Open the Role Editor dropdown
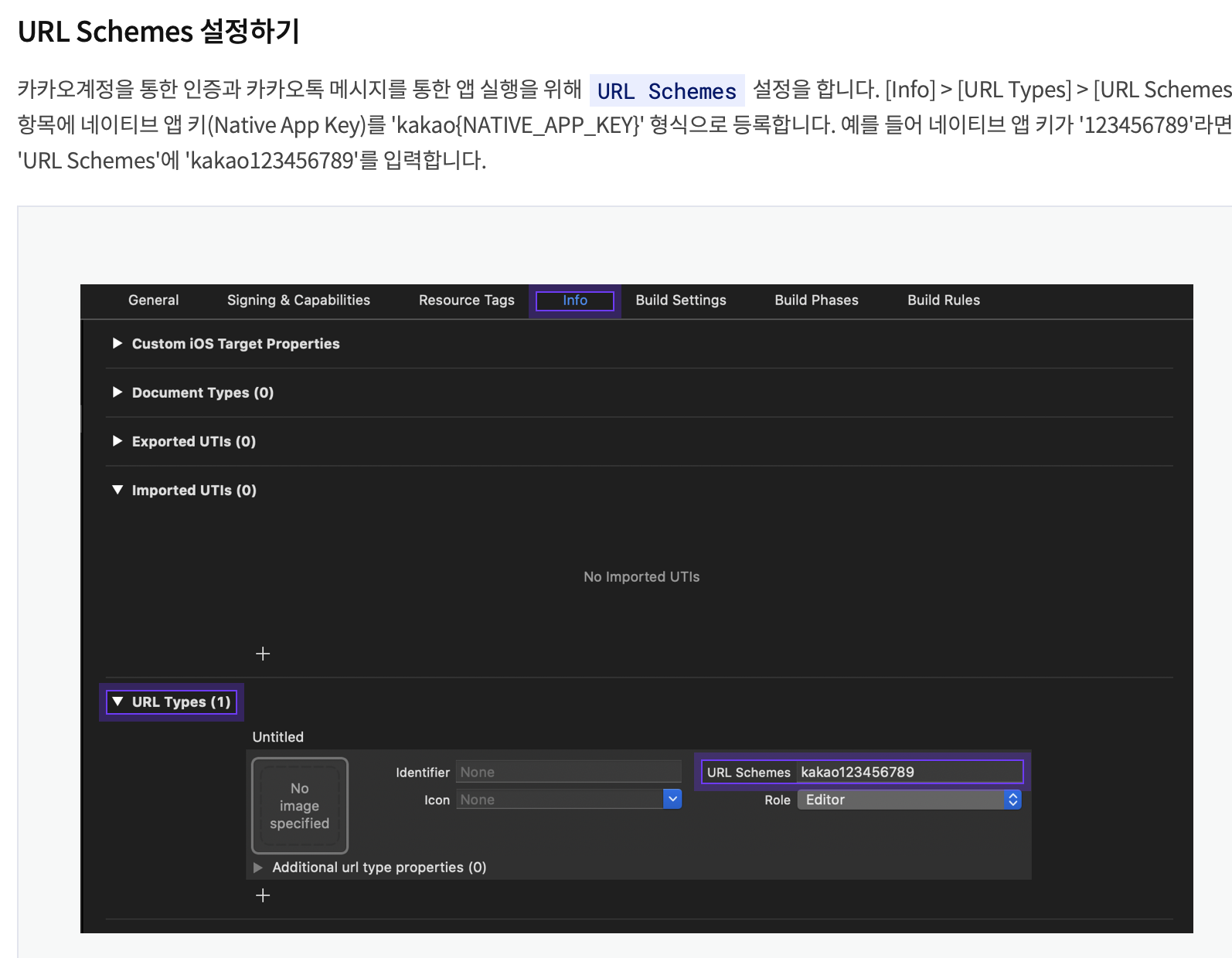The image size is (1232, 958). click(909, 800)
